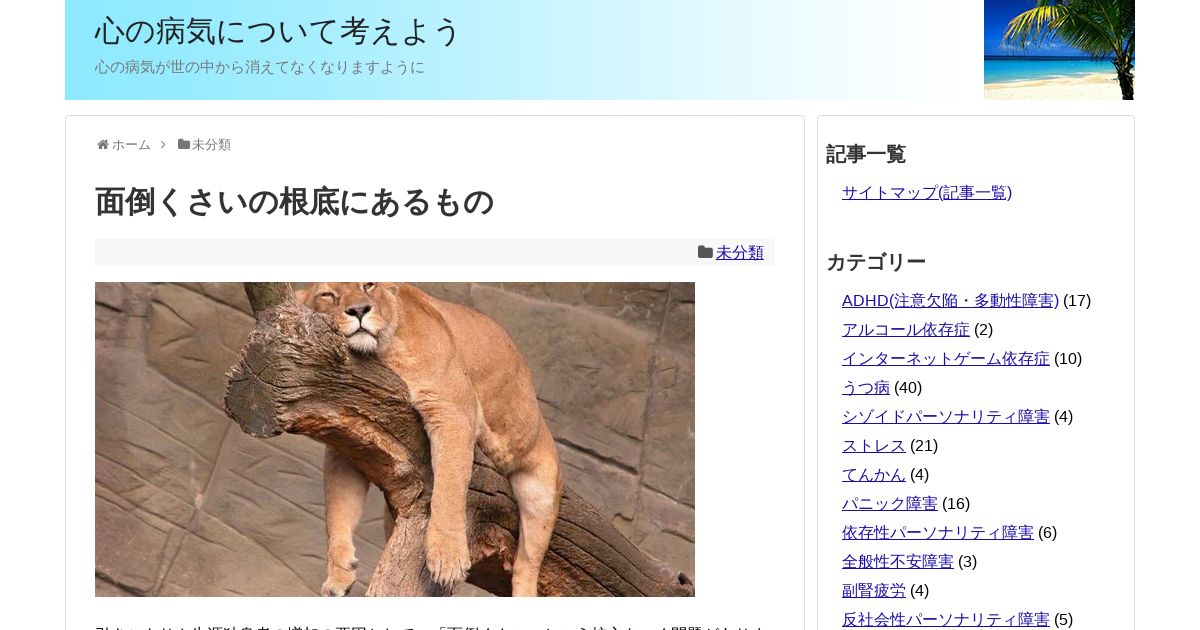1200x630 pixels.
Task: Select アルコール依存症 category
Action: point(906,329)
